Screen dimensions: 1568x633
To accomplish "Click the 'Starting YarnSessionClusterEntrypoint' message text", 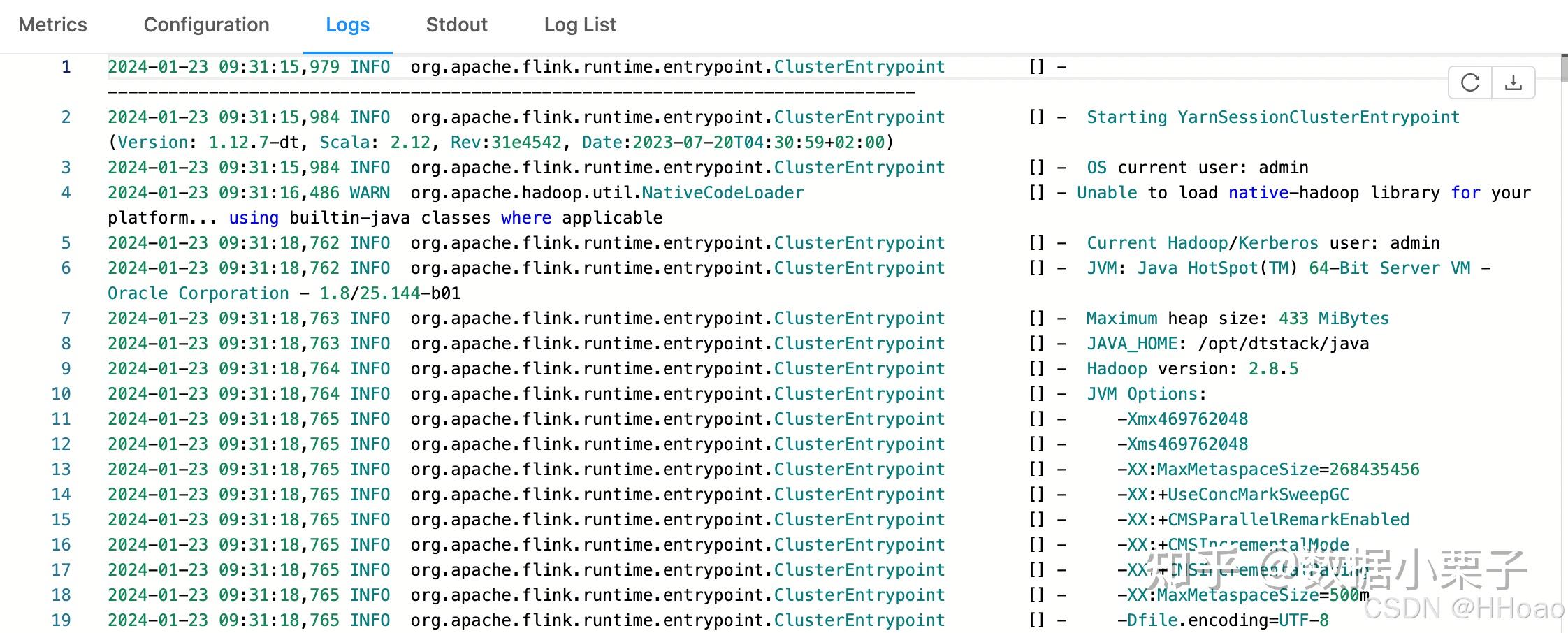I will point(1272,117).
